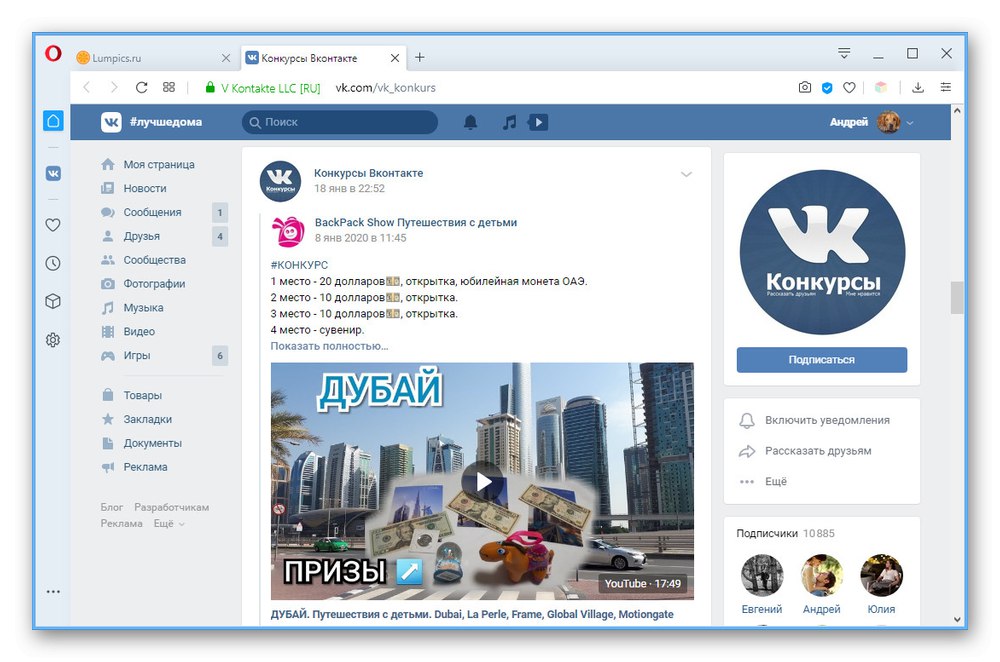Open the VK messenger icon in Opera sidebar
This screenshot has width=1000, height=662.
[x=53, y=173]
